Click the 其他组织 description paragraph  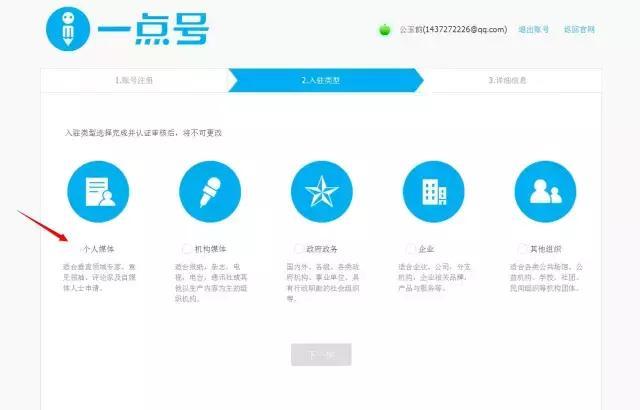[x=547, y=277]
